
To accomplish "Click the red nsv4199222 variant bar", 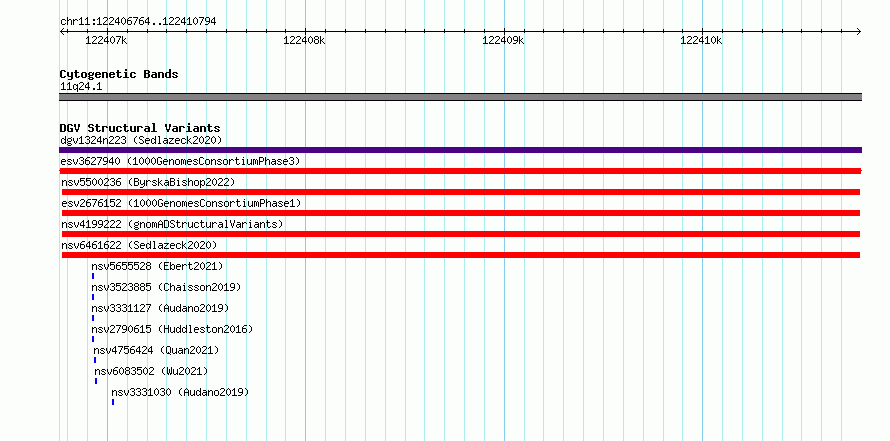I will pos(461,234).
